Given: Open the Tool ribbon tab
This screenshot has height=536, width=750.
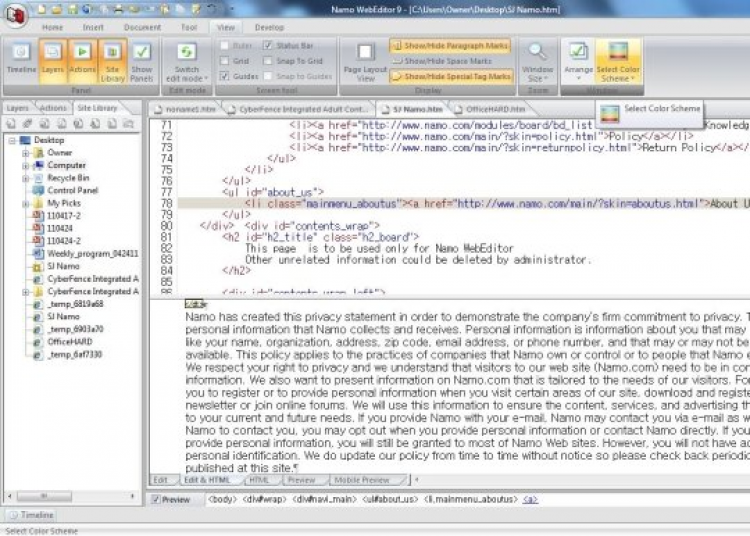Looking at the screenshot, I should (x=189, y=28).
